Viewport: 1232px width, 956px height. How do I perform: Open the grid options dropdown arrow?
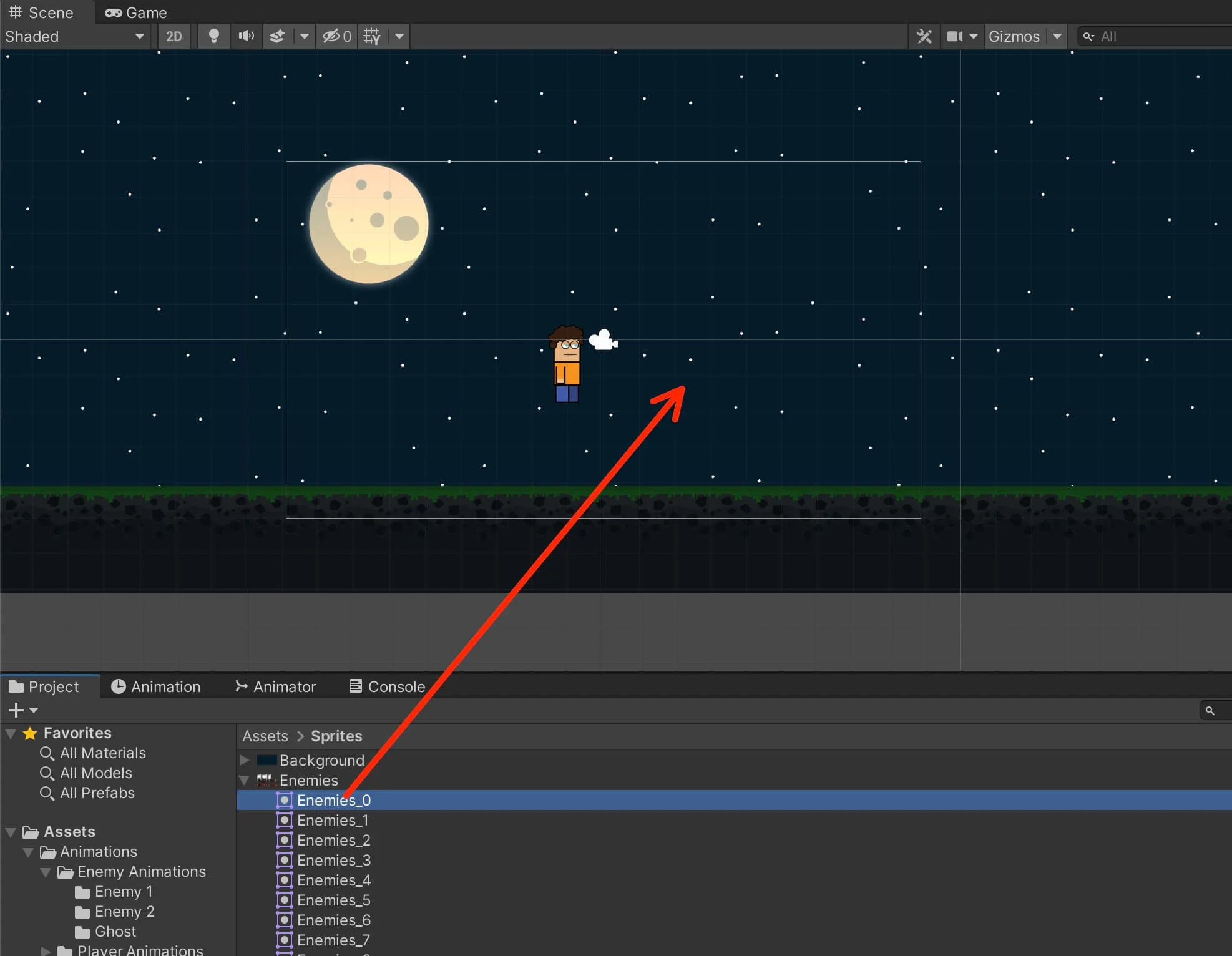pyautogui.click(x=399, y=36)
